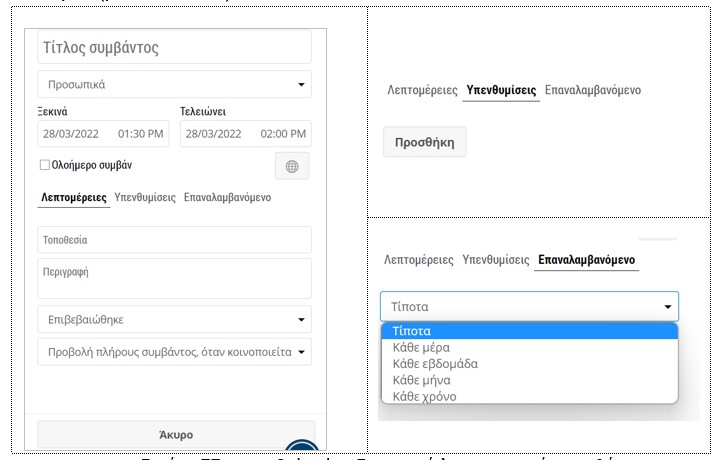Open Υπενθυμίσεις tab in event form
The width and height of the screenshot is (723, 460).
click(145, 198)
